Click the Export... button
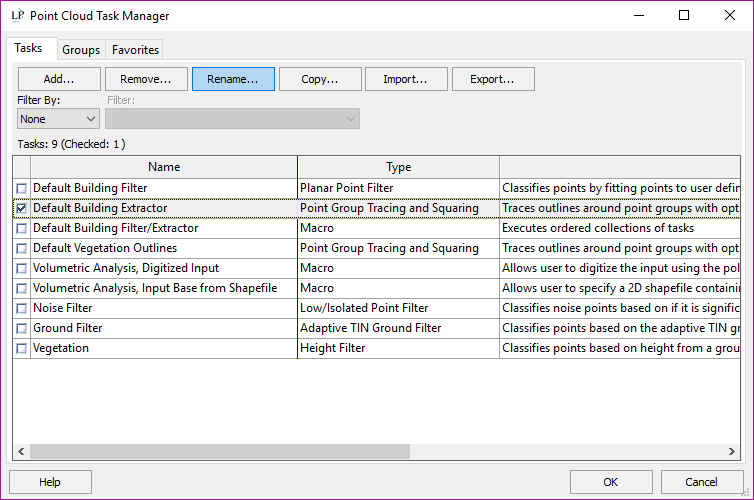Screen dimensions: 754x500 pos(493,79)
